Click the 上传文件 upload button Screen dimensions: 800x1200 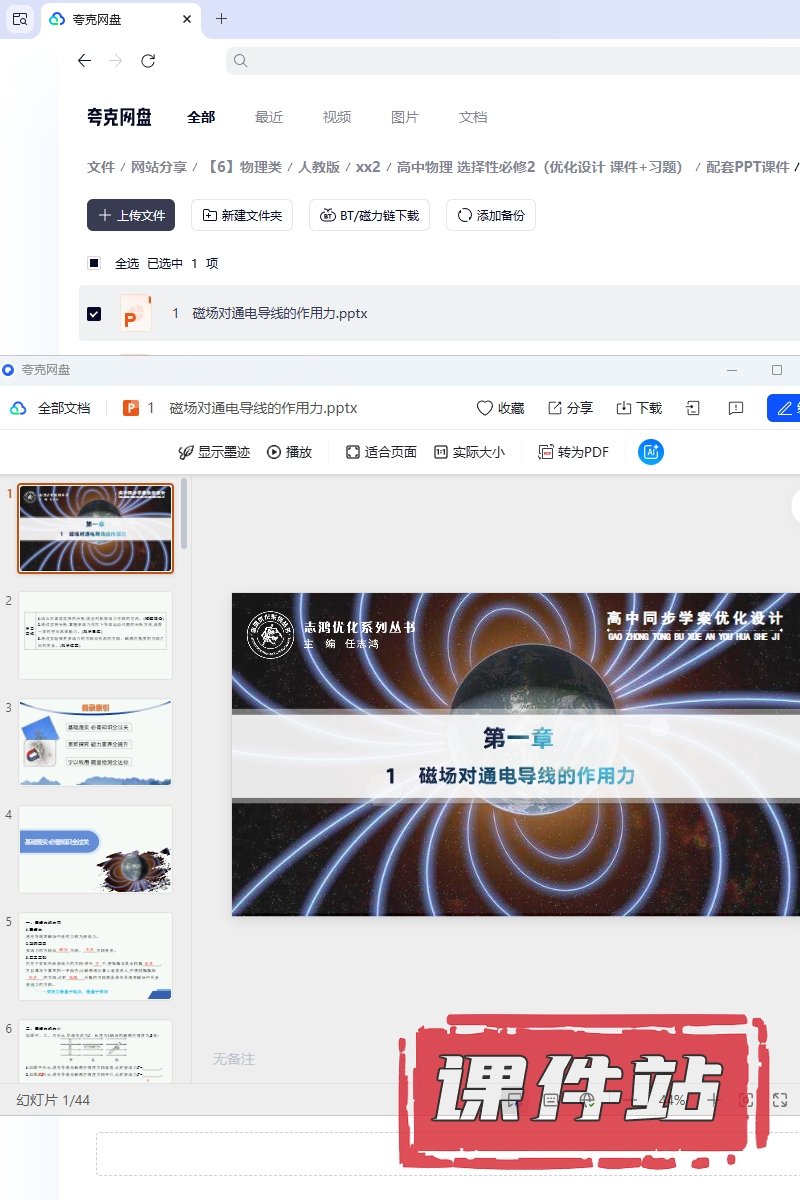pos(131,215)
